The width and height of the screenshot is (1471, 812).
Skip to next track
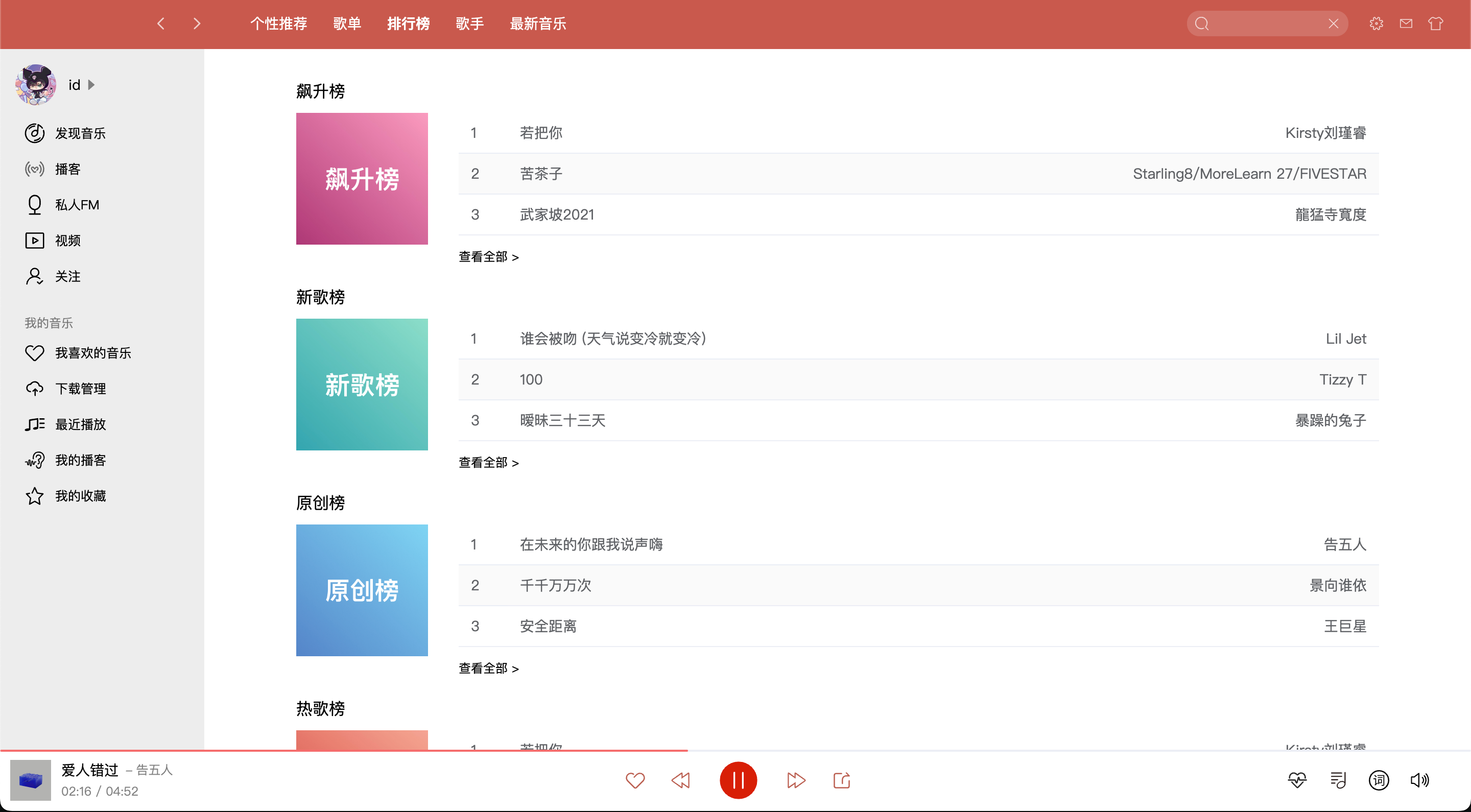795,780
